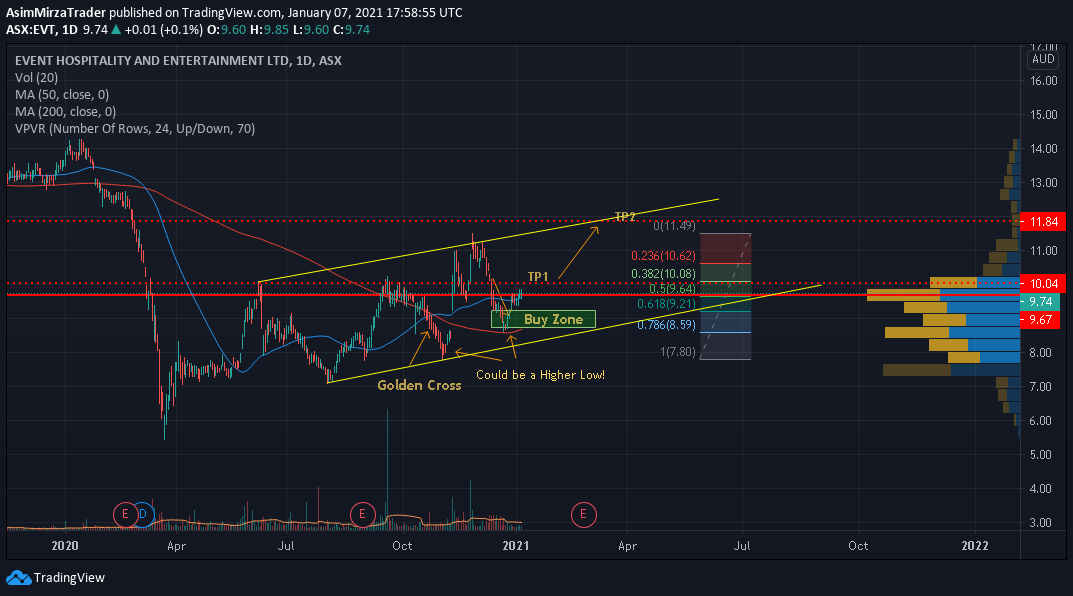Click the E earnings marker after 2021

(583, 514)
